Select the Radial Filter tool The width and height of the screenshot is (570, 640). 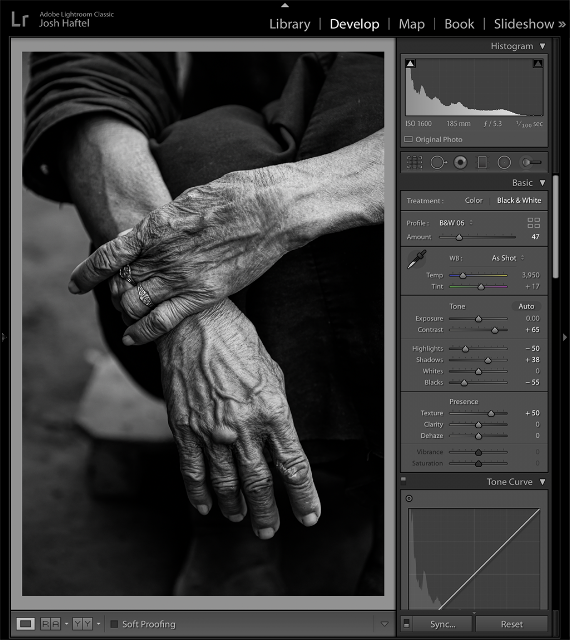click(x=504, y=162)
